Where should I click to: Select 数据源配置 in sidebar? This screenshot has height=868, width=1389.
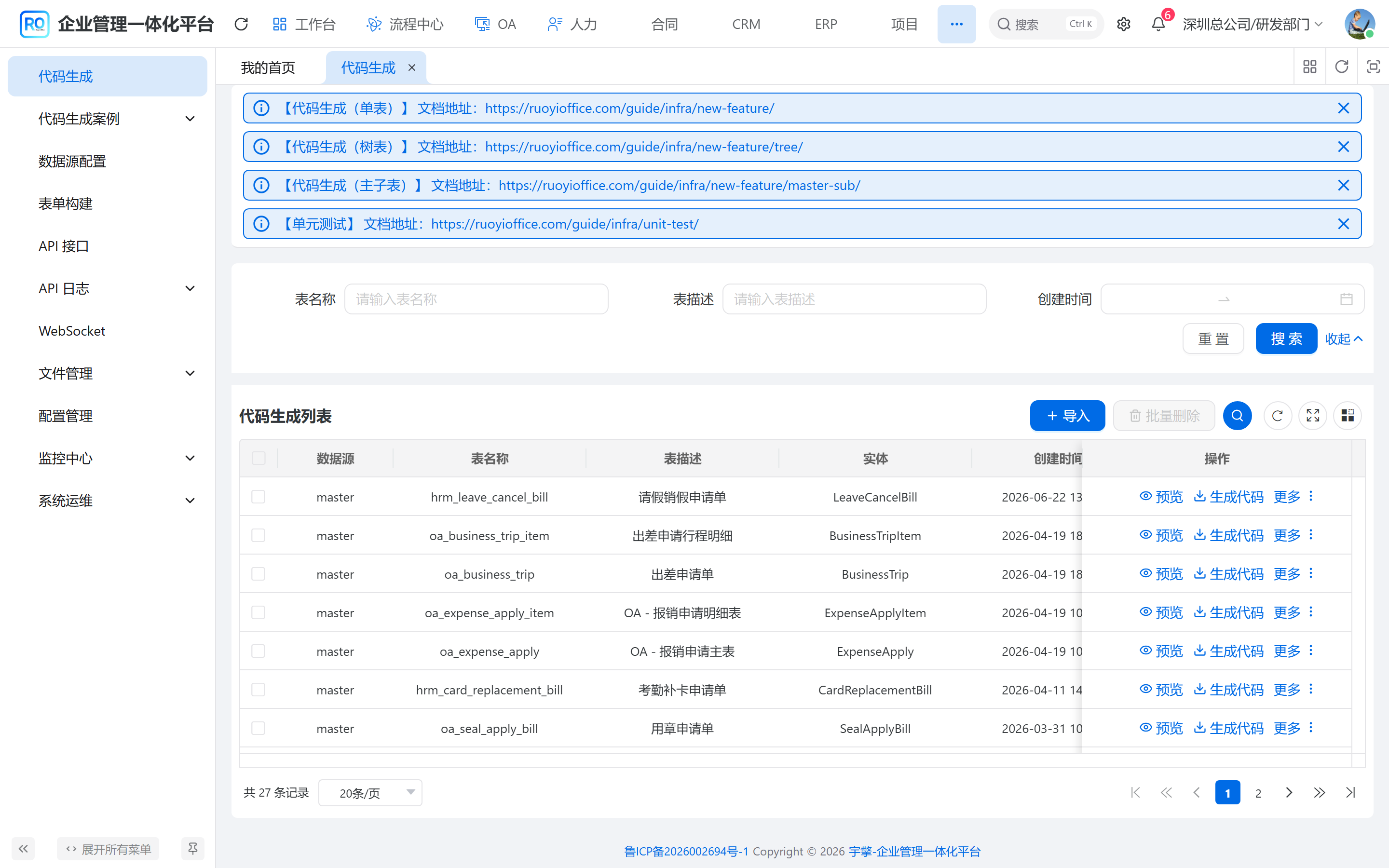[108, 162]
